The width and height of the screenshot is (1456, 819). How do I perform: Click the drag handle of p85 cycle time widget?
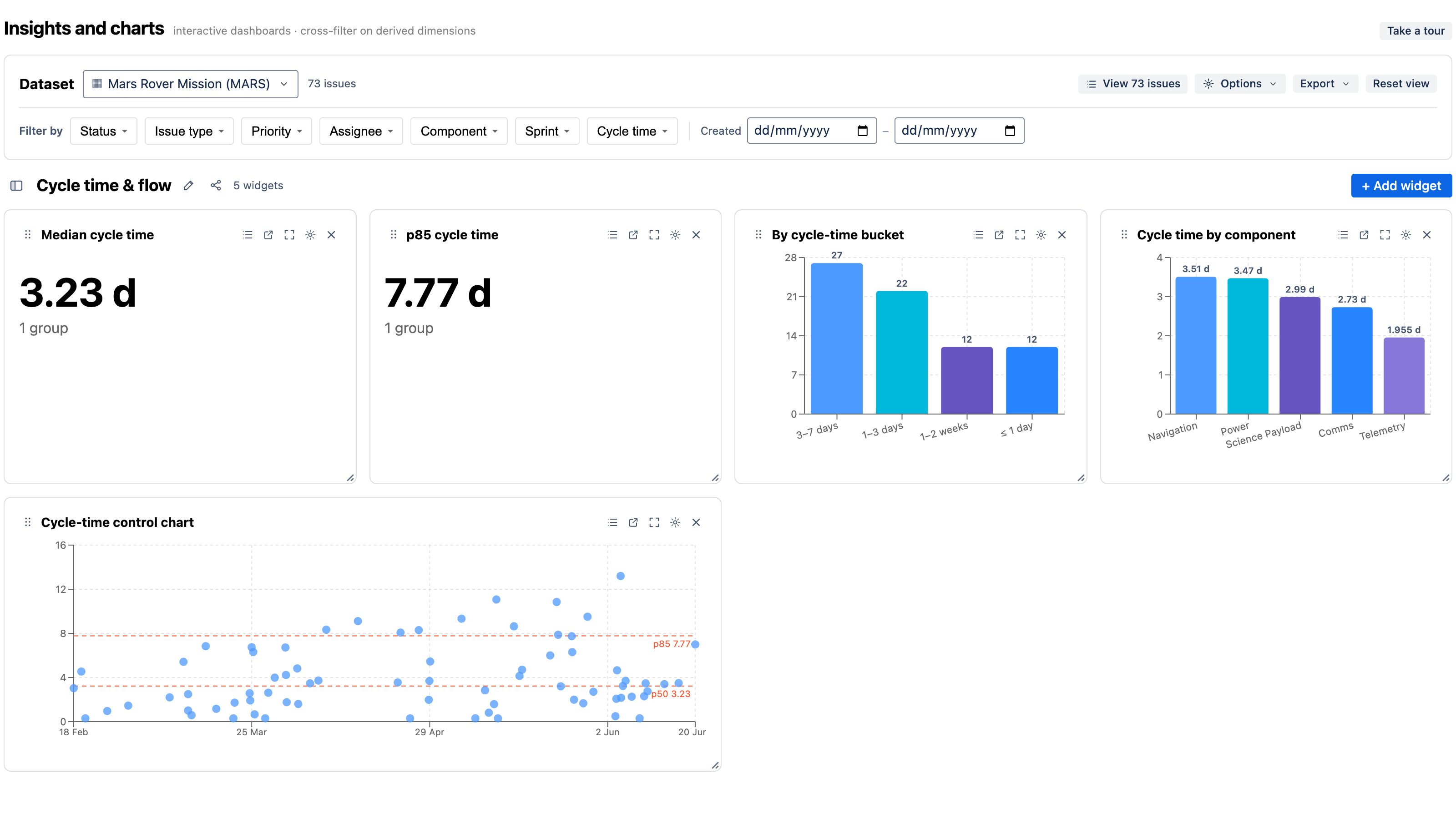point(394,235)
